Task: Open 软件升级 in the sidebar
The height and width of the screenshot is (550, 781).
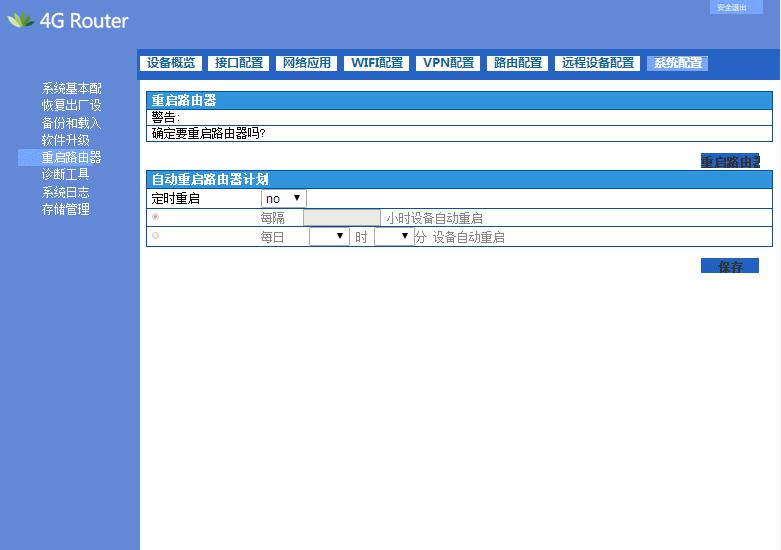Action: [65, 140]
